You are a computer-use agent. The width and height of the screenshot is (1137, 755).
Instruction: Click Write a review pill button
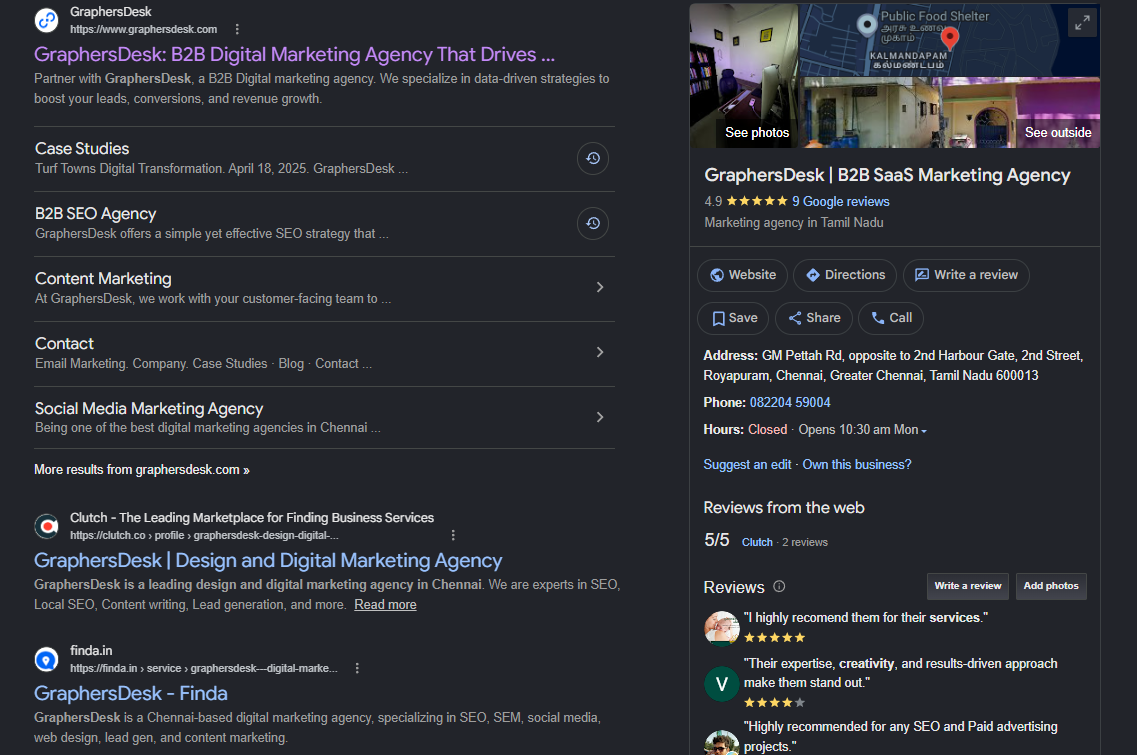click(x=966, y=276)
